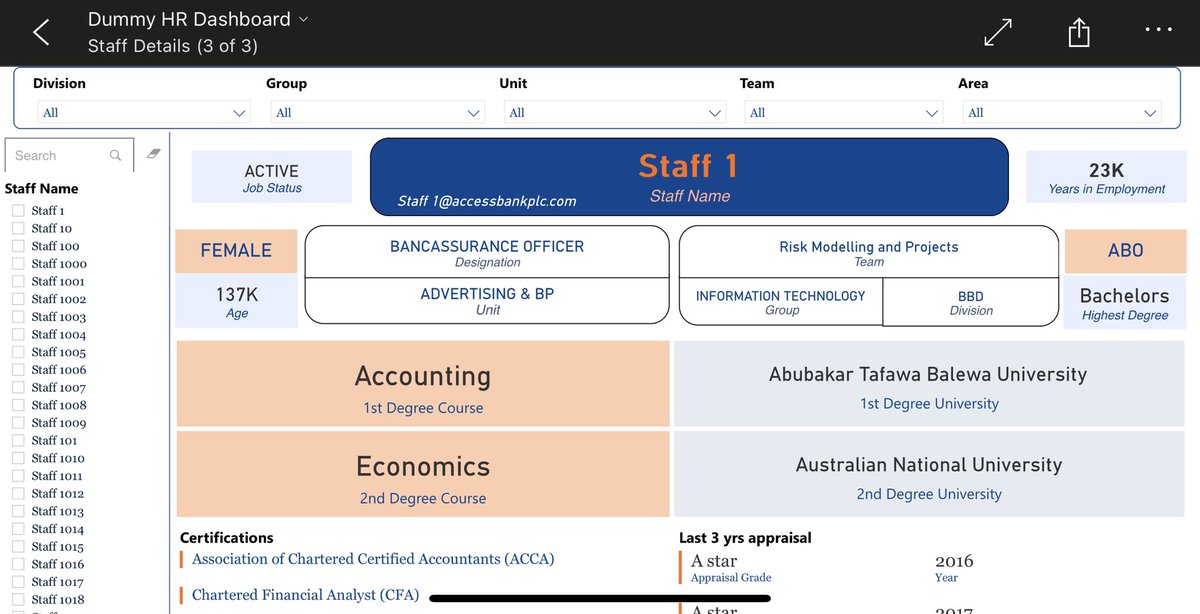Viewport: 1200px width, 614px height.
Task: Click the FEMALE gender card
Action: pos(236,251)
